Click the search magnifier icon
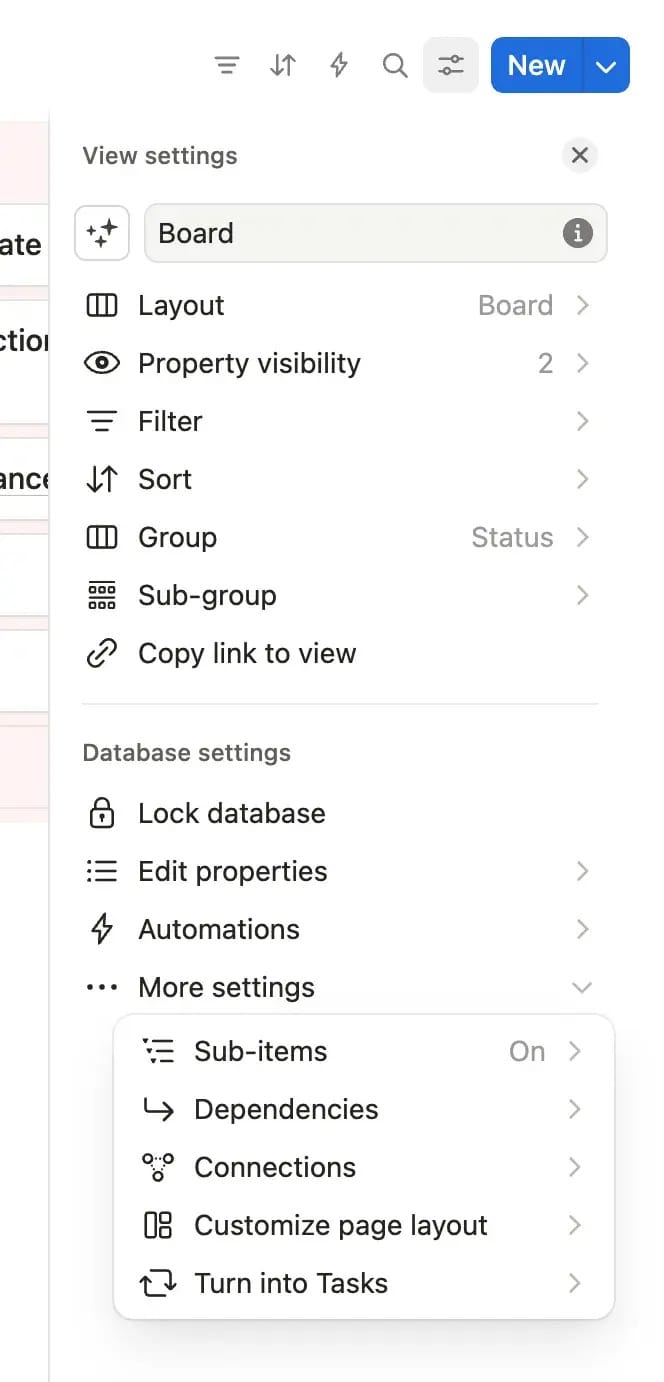The image size is (664, 1382). [395, 66]
